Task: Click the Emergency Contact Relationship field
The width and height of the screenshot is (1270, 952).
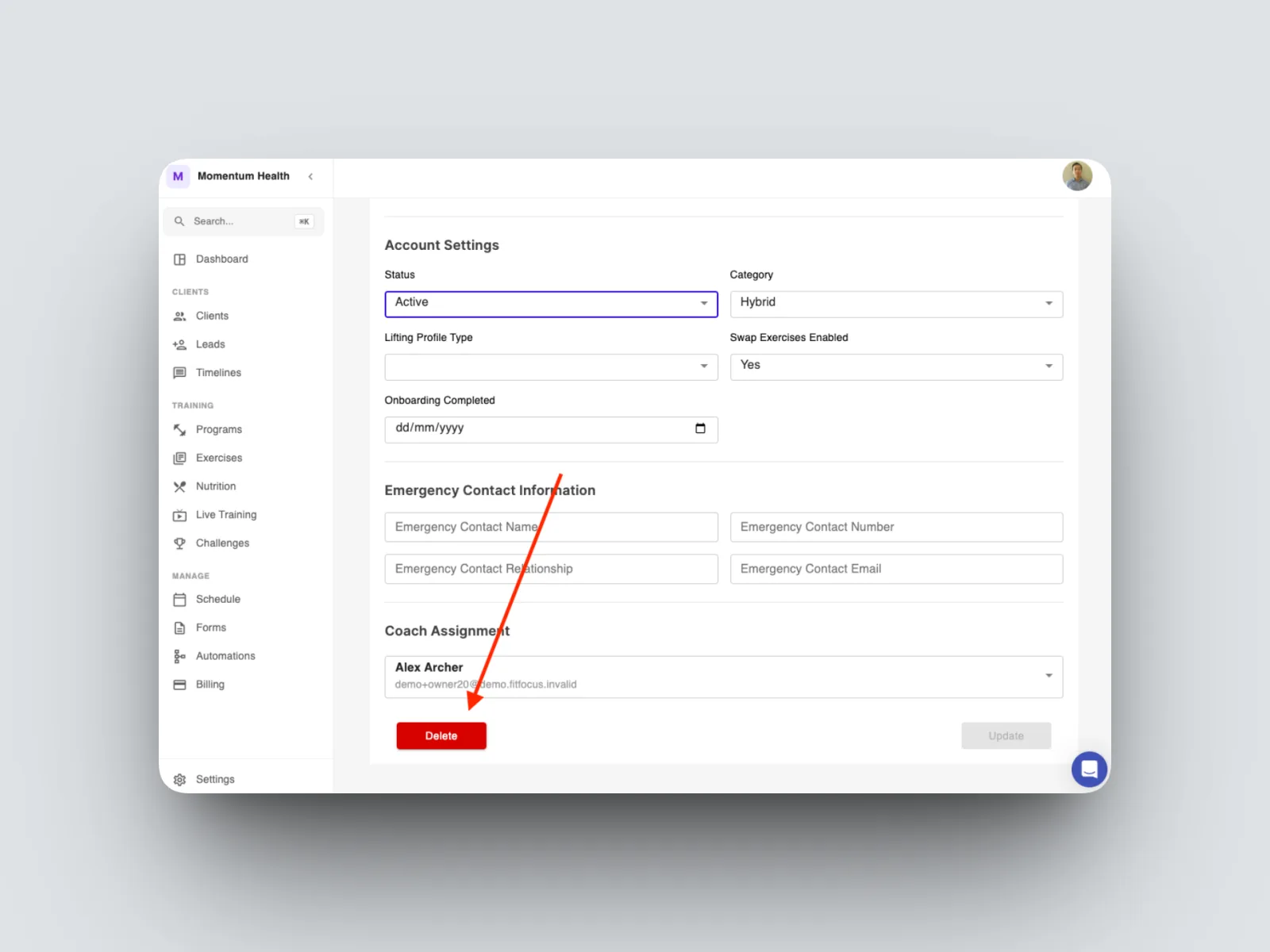Action: [551, 569]
